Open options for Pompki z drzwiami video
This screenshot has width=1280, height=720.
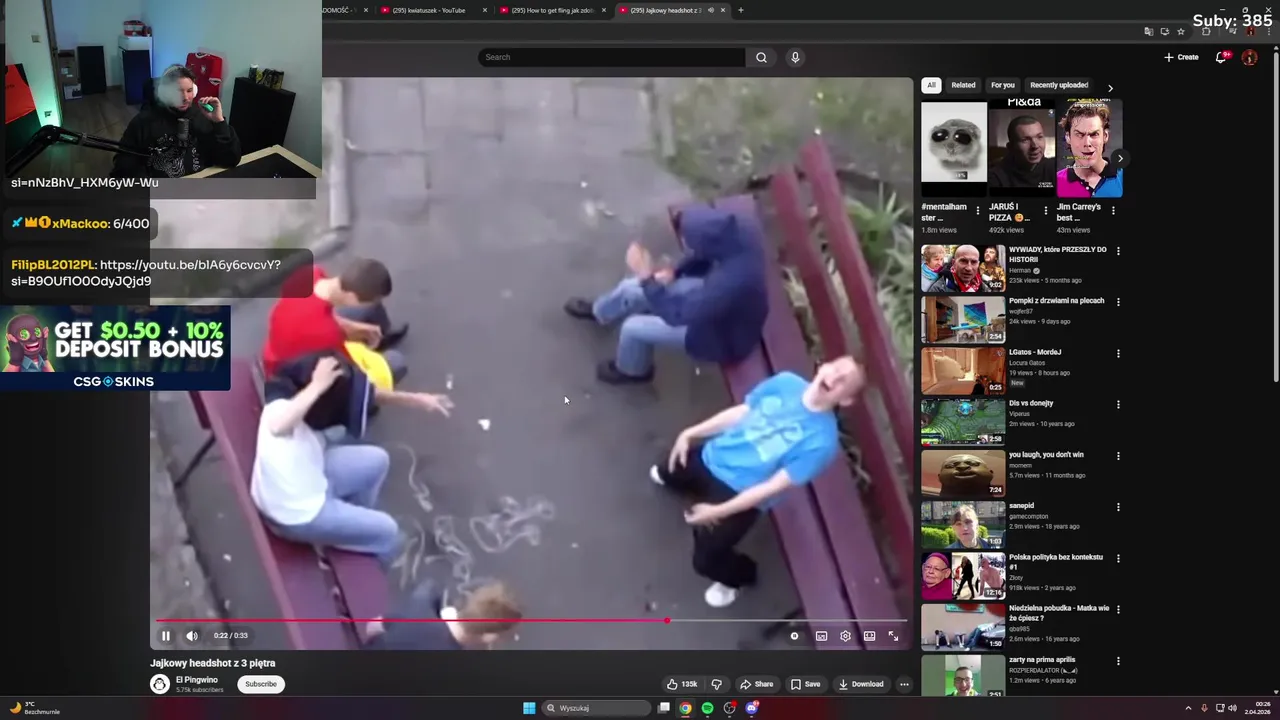(x=1118, y=302)
